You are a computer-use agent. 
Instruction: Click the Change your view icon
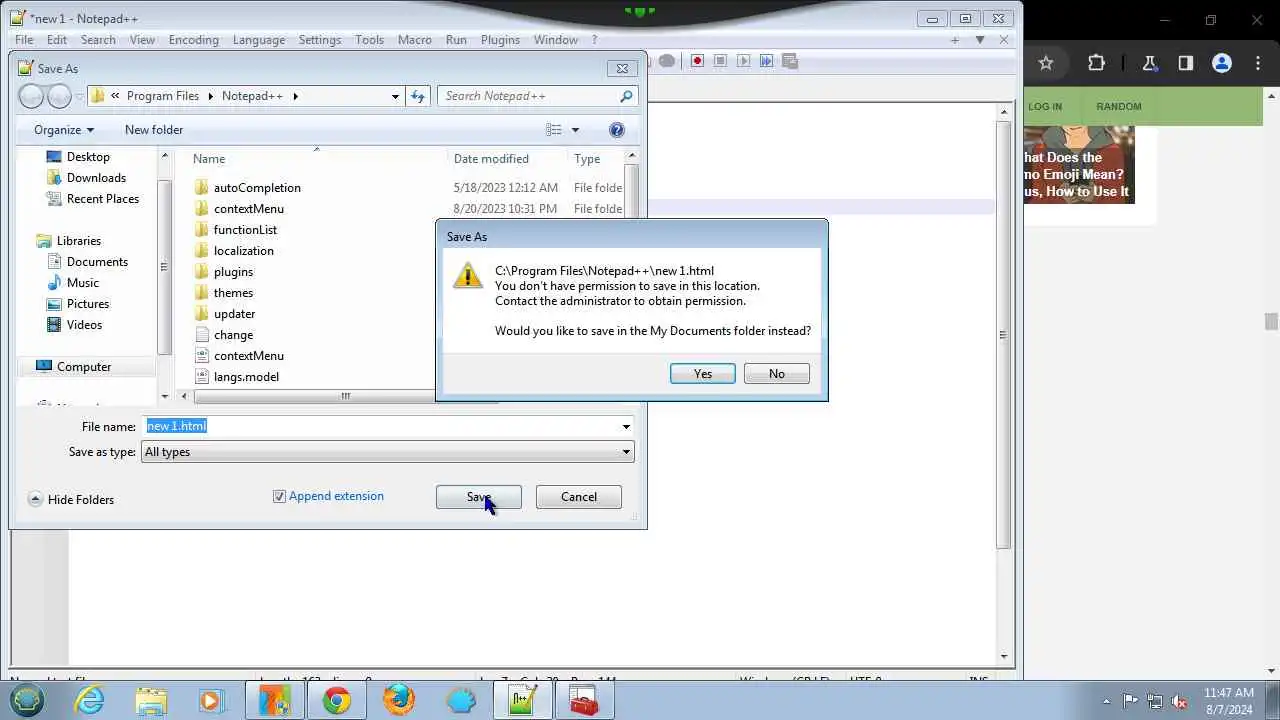554,130
